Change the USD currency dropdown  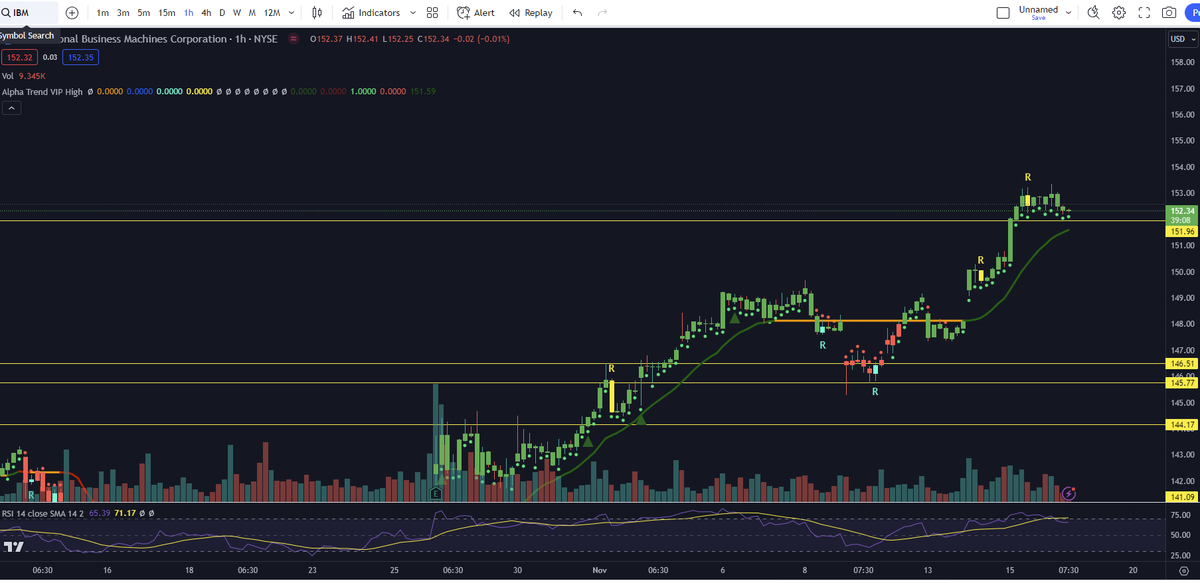pyautogui.click(x=1182, y=39)
